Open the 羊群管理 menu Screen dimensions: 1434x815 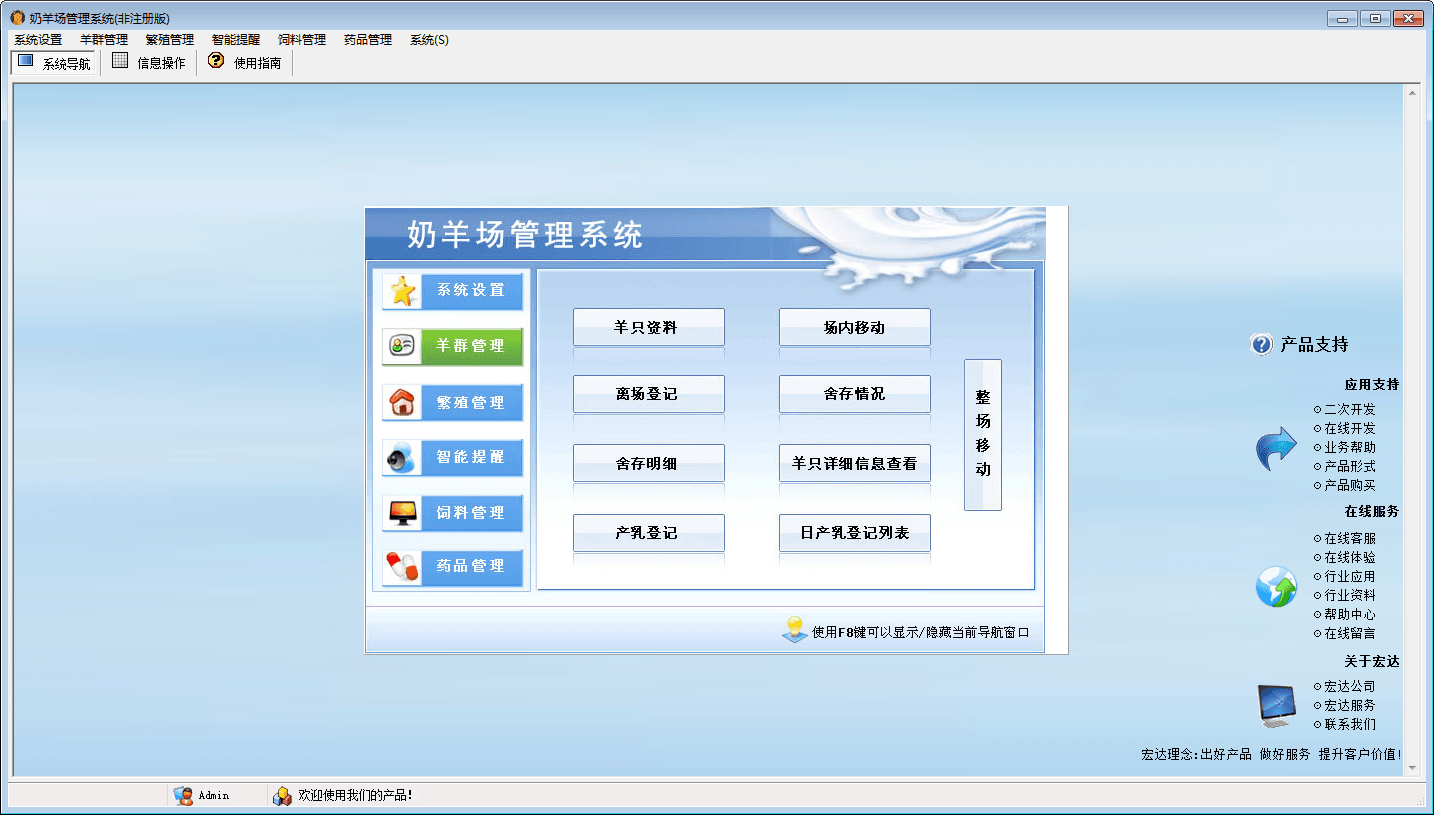point(104,40)
